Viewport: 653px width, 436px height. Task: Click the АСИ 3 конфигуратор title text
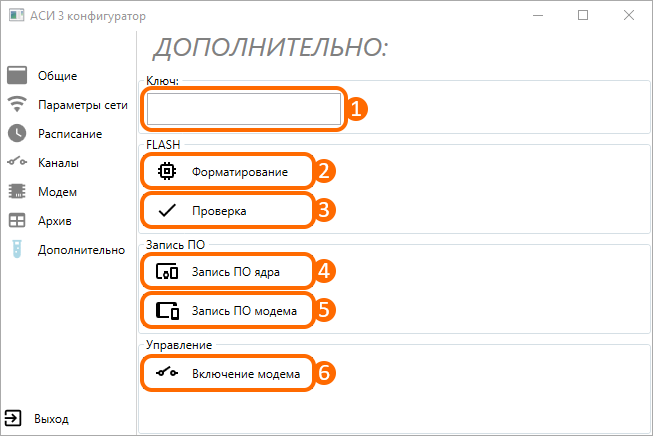[88, 16]
